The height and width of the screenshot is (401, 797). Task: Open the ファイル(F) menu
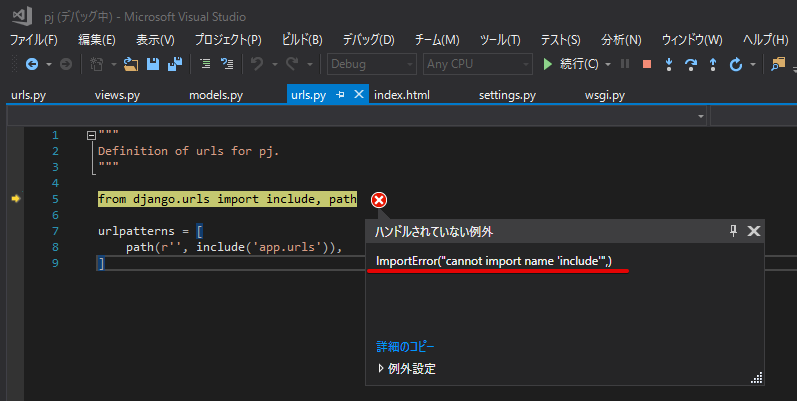[34, 40]
